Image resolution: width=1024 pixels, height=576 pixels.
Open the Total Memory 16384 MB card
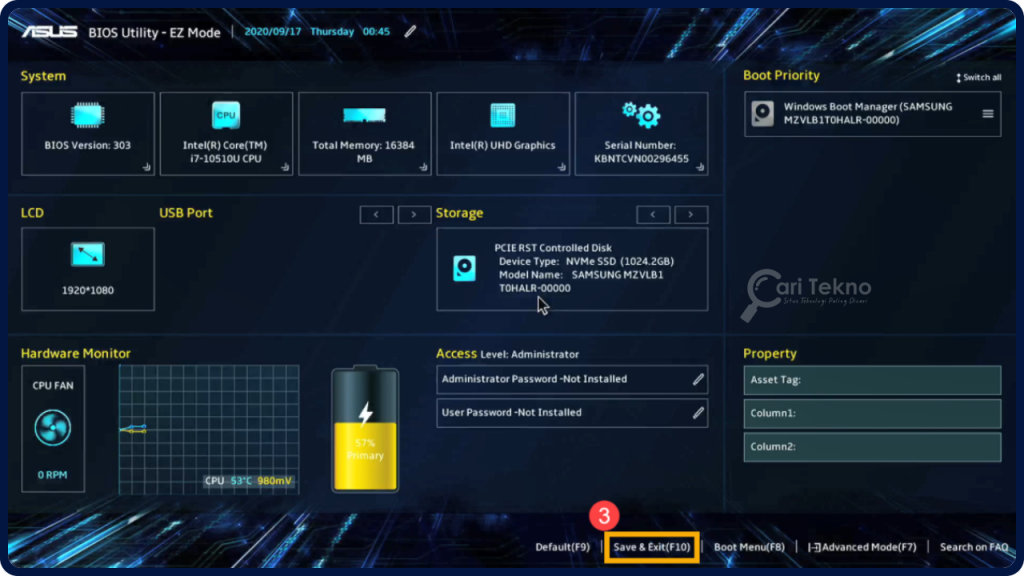pyautogui.click(x=364, y=134)
